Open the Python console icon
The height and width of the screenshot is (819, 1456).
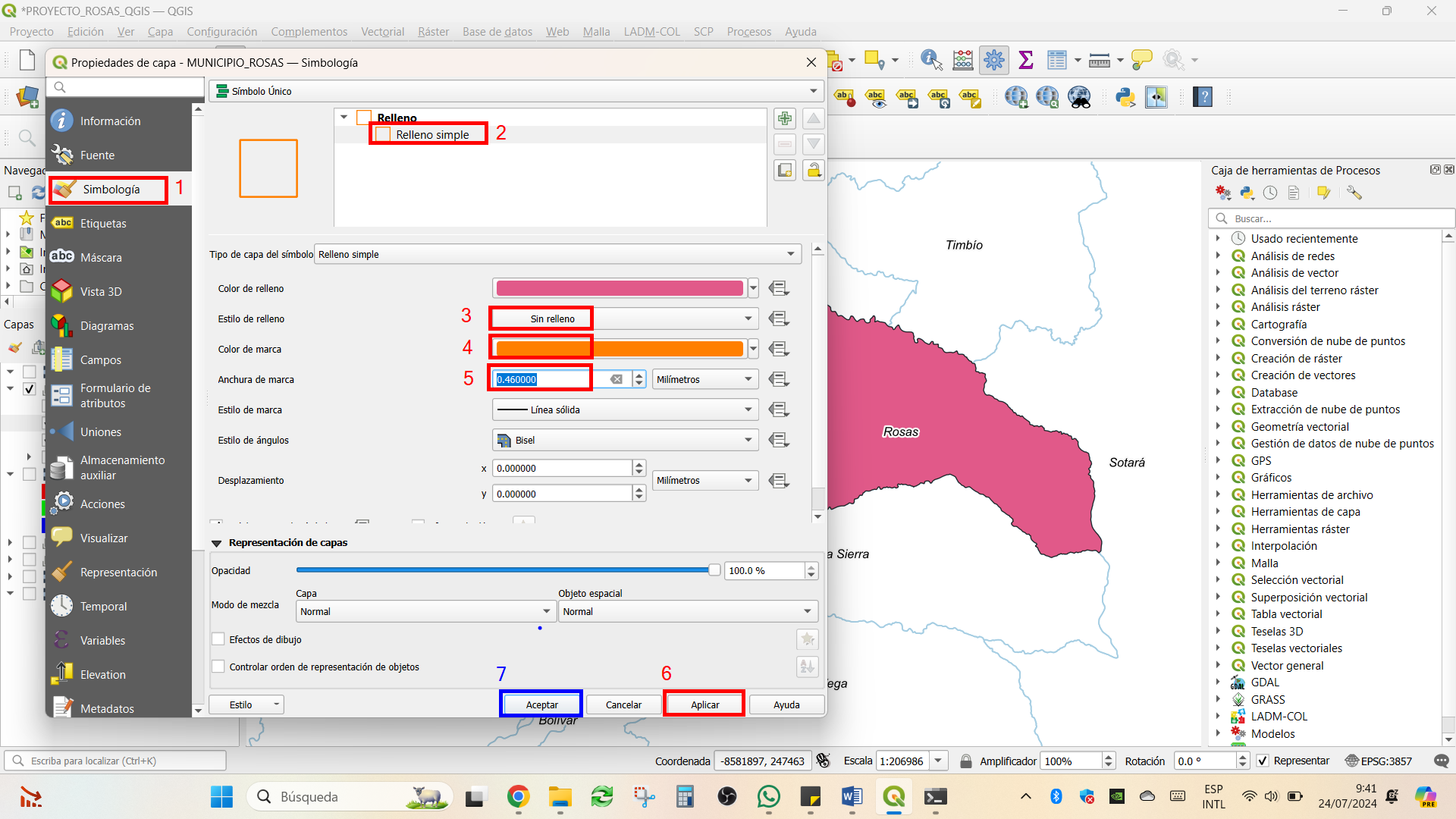coord(1125,97)
